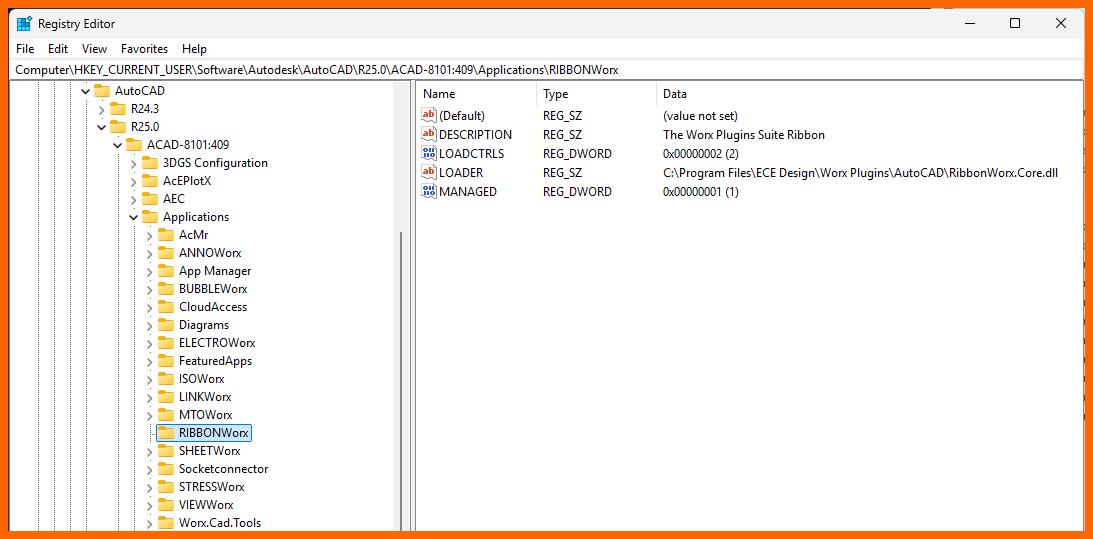The width and height of the screenshot is (1093, 539).
Task: Collapse the AutoCAD tree node
Action: [86, 91]
